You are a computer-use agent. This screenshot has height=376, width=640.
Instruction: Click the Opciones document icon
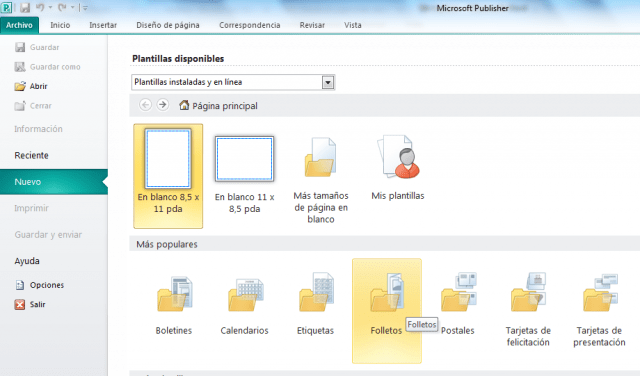coord(20,285)
